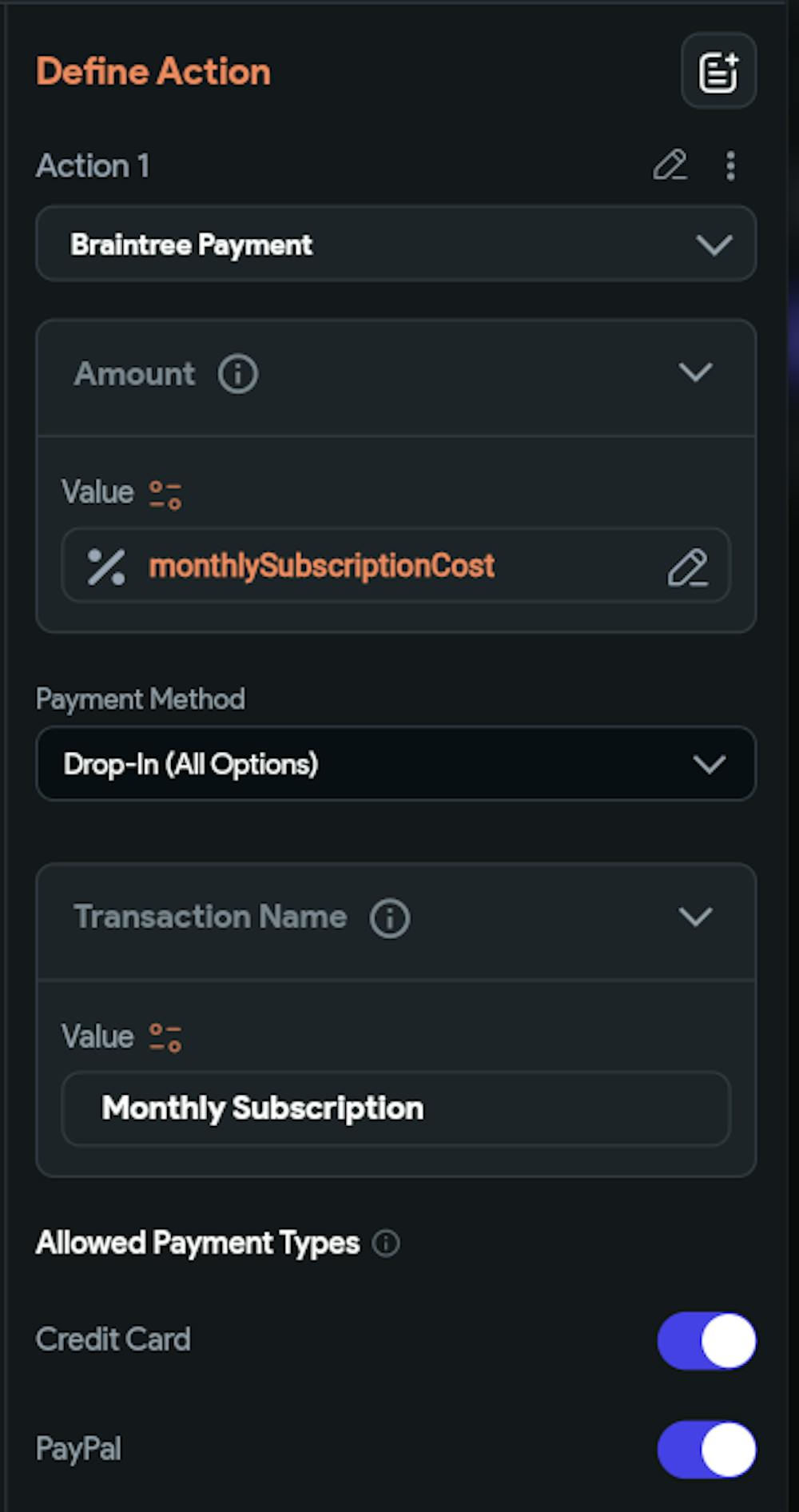Click the Action 1 label
799x1512 pixels.
[x=93, y=166]
